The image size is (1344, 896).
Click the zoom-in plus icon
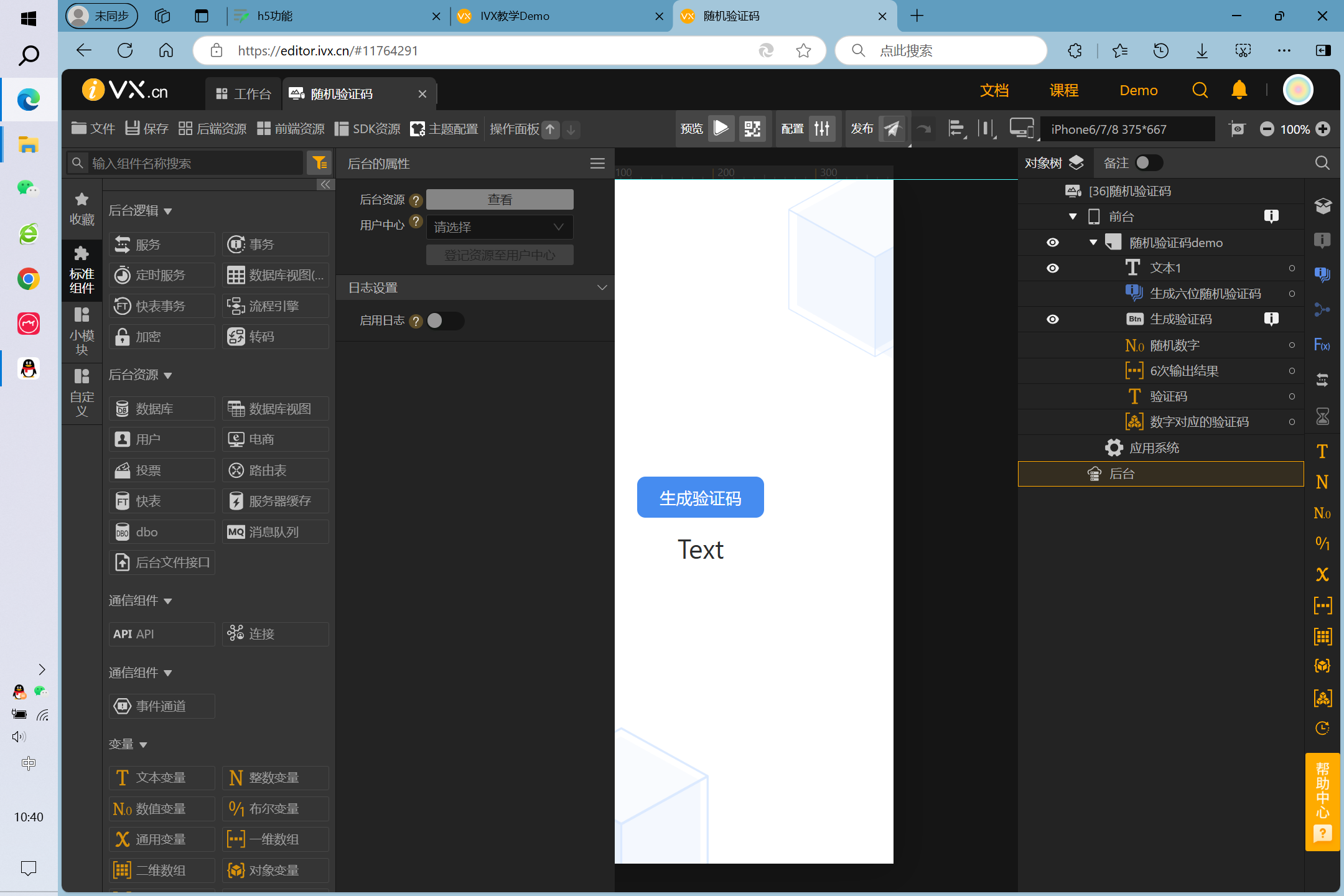(x=1323, y=129)
